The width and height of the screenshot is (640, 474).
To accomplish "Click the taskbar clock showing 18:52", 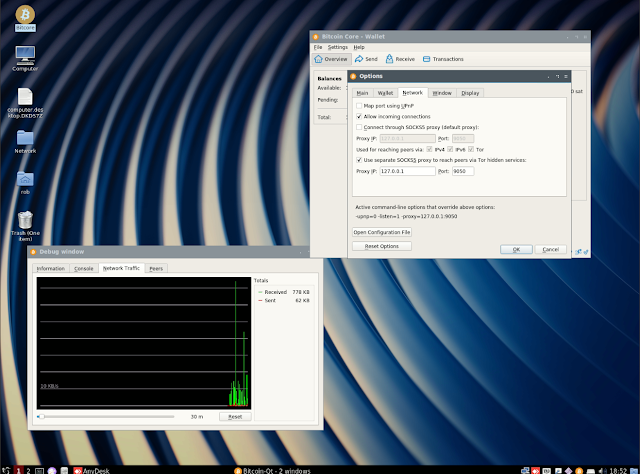I will pyautogui.click(x=618, y=471).
